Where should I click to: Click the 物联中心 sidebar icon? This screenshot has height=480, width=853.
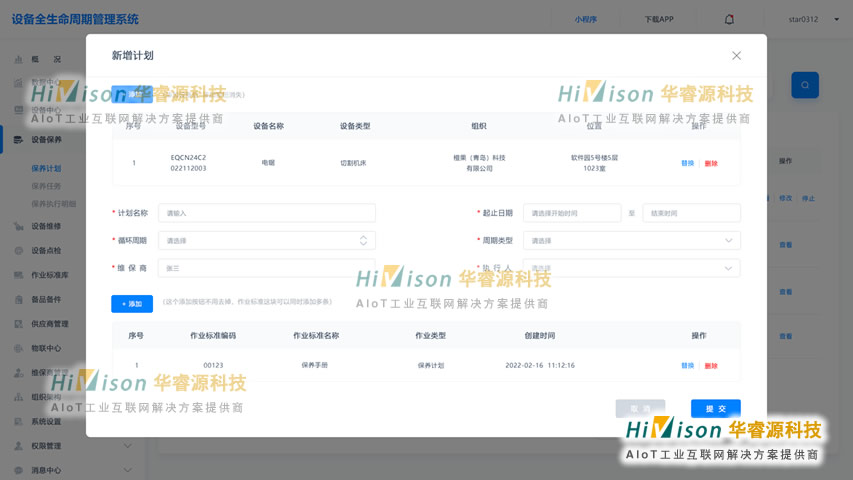(x=18, y=349)
